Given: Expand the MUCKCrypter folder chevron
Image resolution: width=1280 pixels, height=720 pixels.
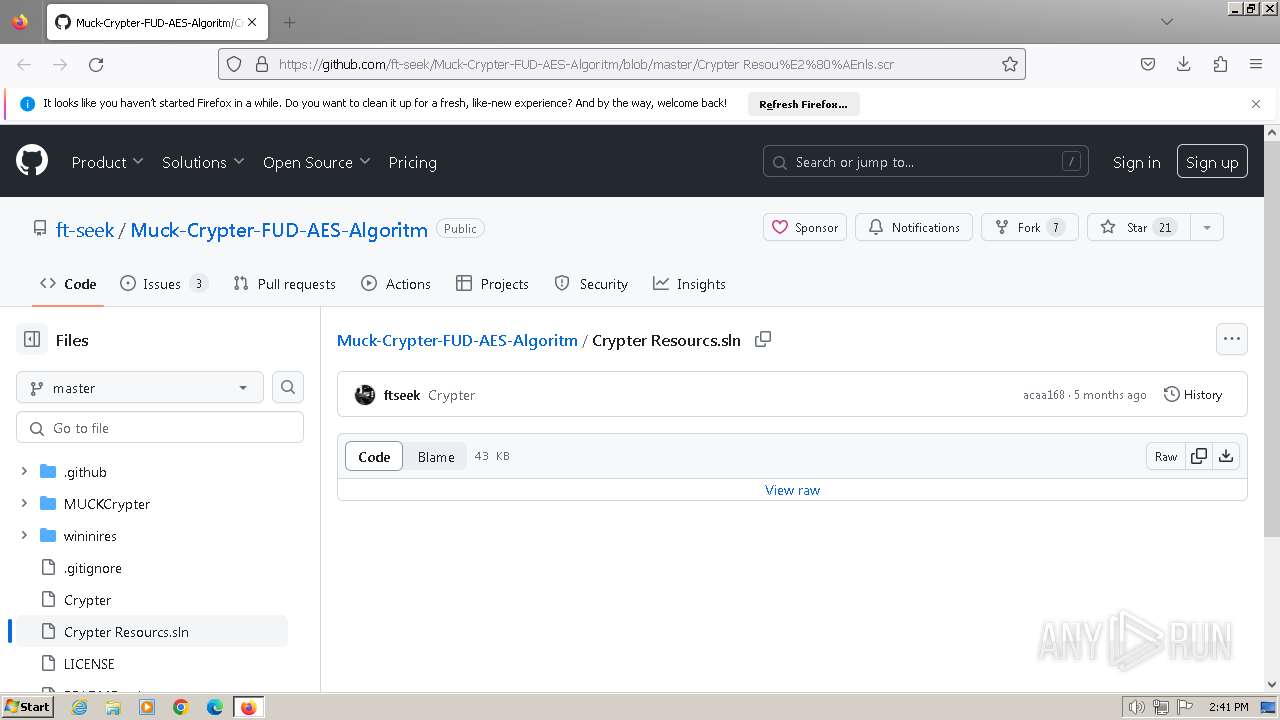Looking at the screenshot, I should point(24,504).
